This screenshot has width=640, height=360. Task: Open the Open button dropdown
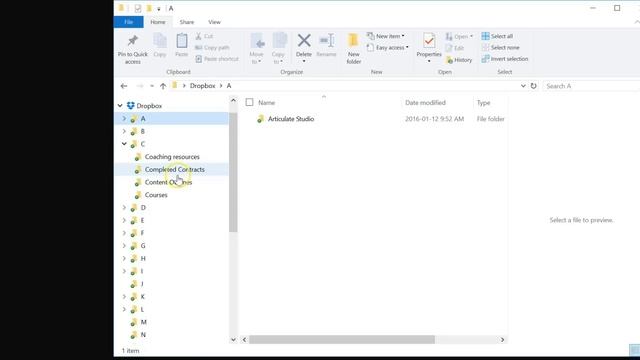tap(459, 37)
